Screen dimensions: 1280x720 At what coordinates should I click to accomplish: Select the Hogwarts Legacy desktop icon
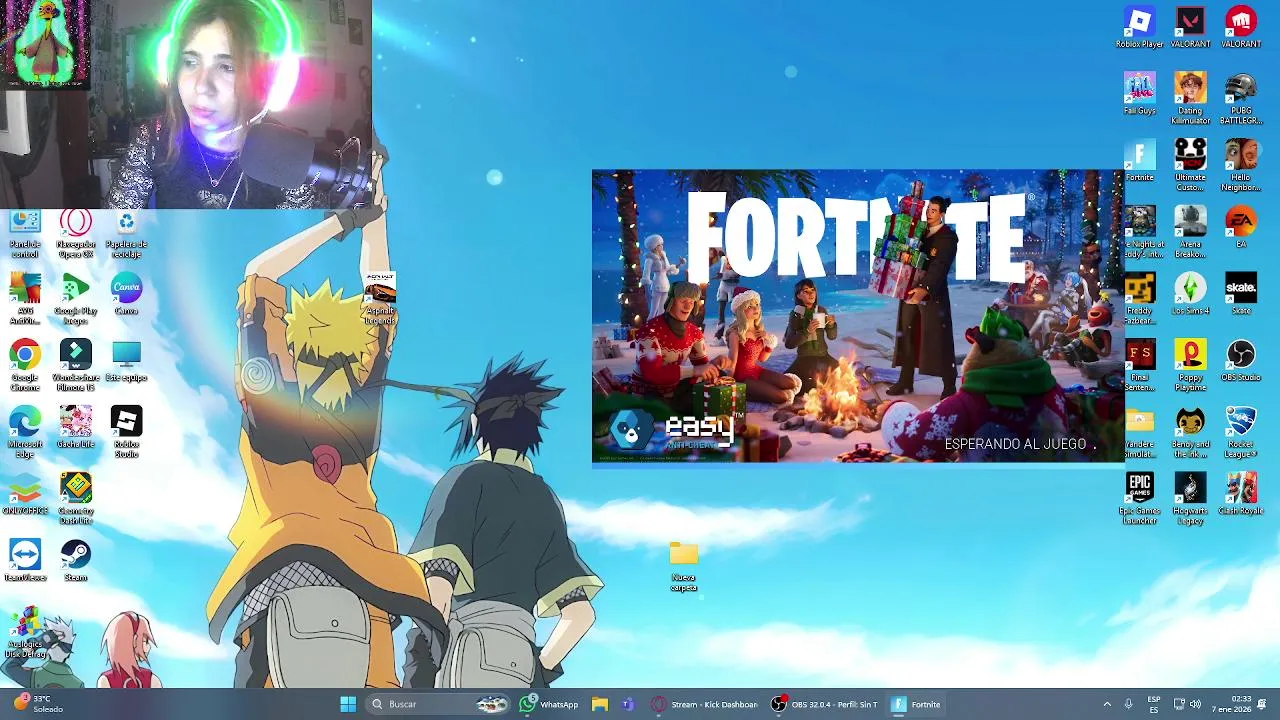tap(1190, 499)
